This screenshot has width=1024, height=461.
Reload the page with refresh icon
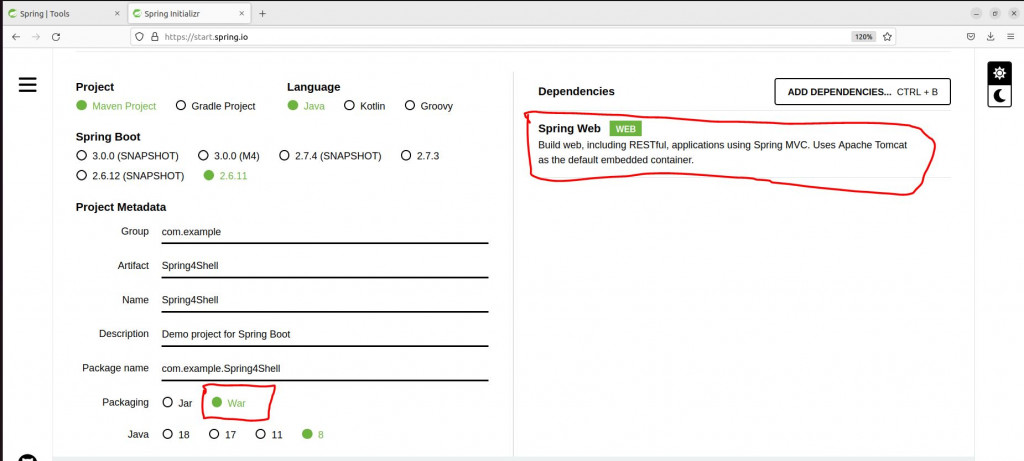coord(56,37)
